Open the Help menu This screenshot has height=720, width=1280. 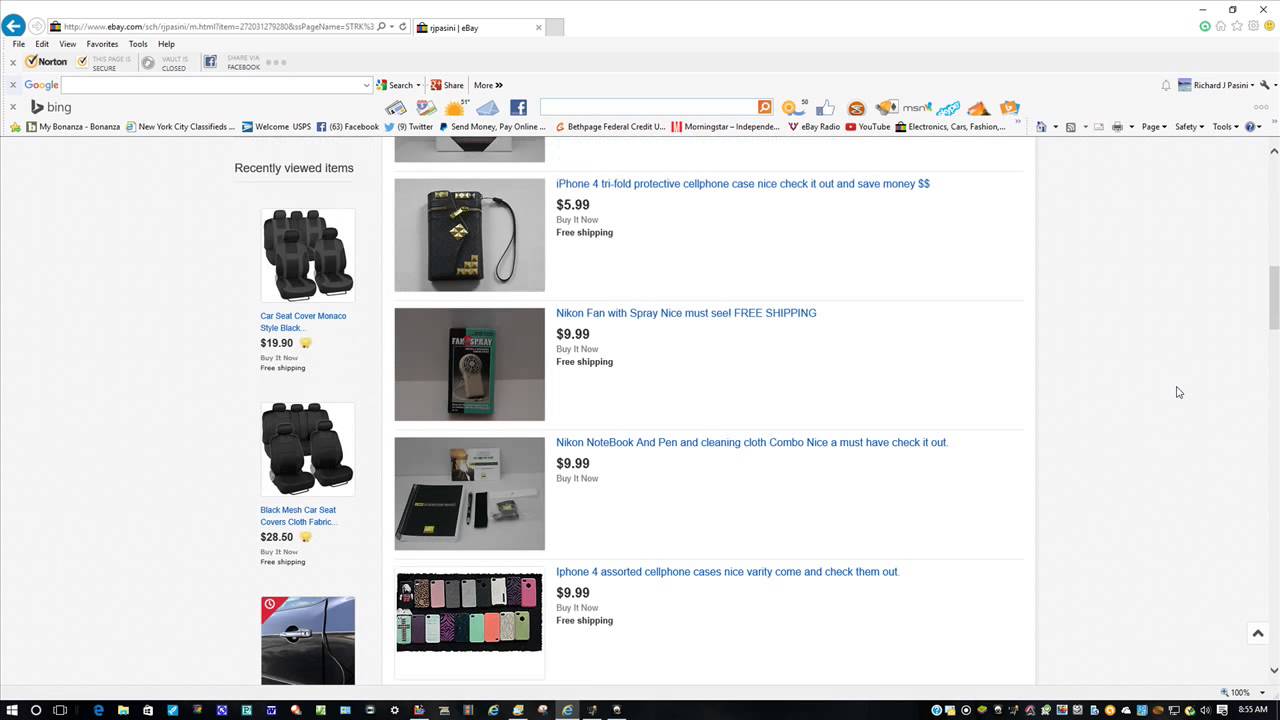coord(166,44)
